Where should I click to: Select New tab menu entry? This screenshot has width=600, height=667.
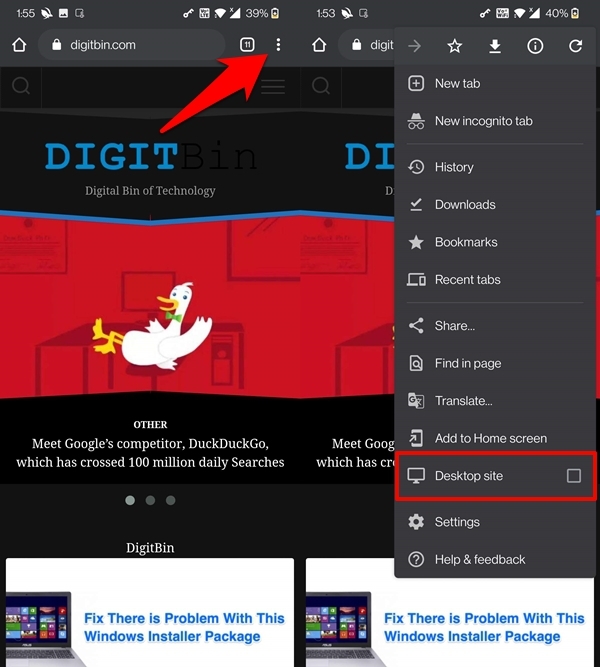494,83
